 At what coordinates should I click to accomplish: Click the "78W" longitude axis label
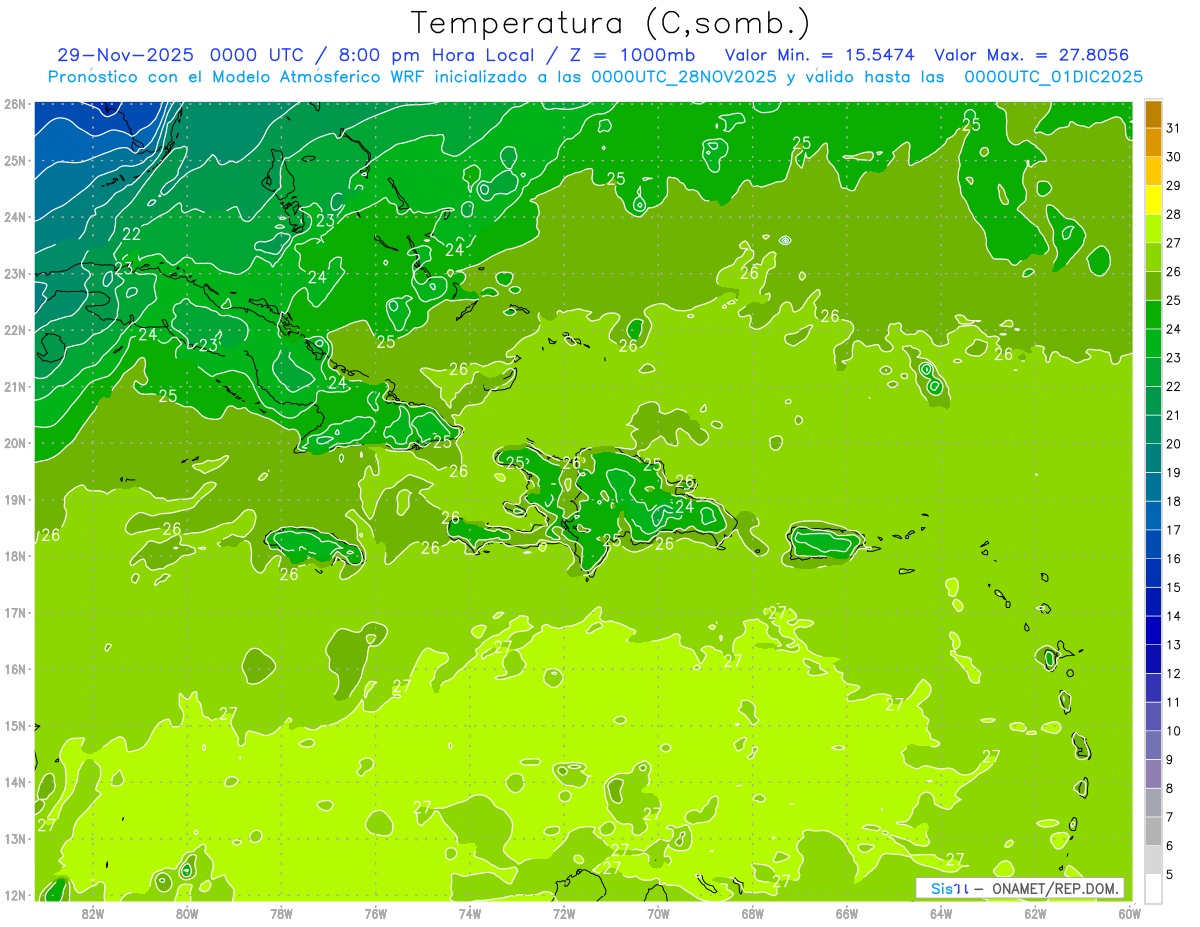coord(281,913)
